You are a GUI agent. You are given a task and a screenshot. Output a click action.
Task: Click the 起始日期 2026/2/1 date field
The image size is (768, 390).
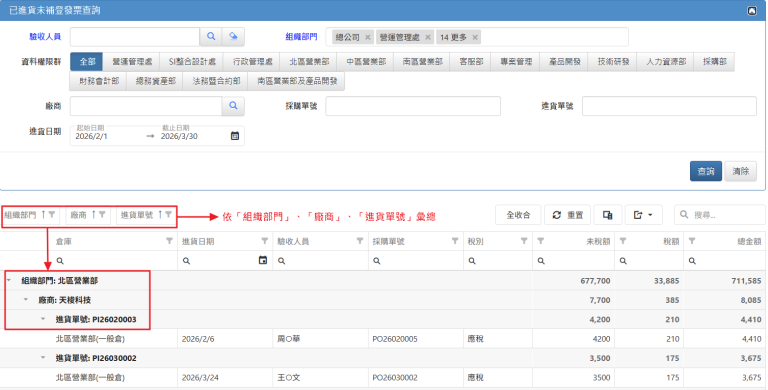point(108,136)
